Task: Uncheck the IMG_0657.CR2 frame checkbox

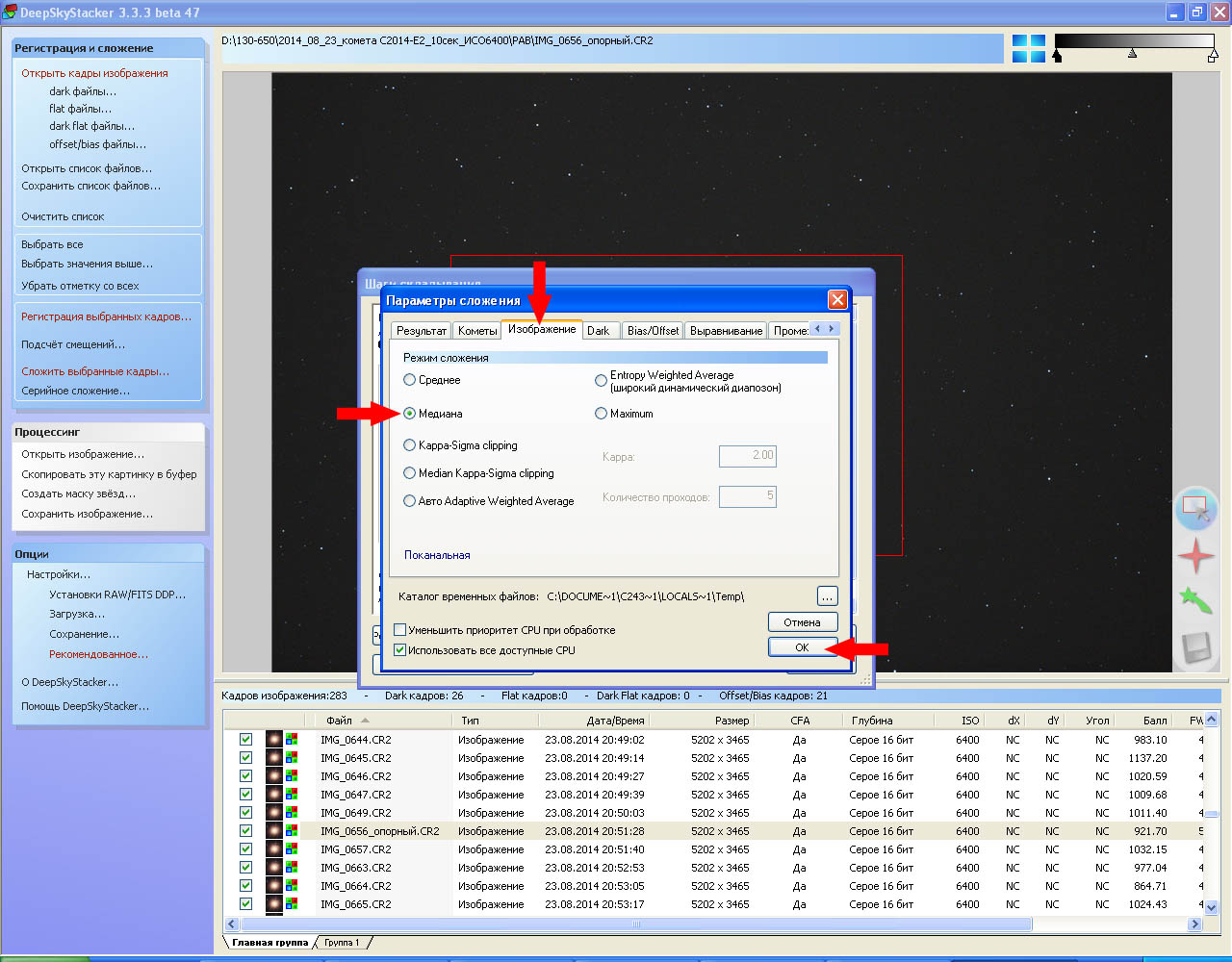Action: click(245, 849)
